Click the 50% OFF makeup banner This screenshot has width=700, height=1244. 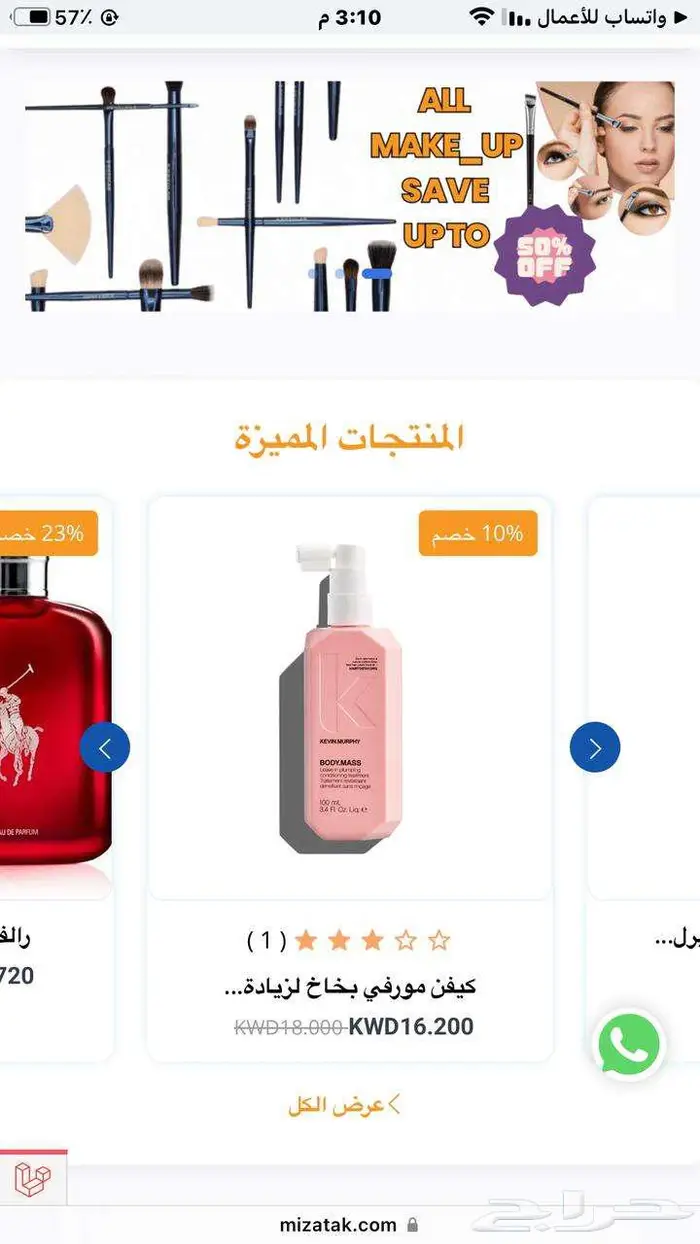pos(350,197)
